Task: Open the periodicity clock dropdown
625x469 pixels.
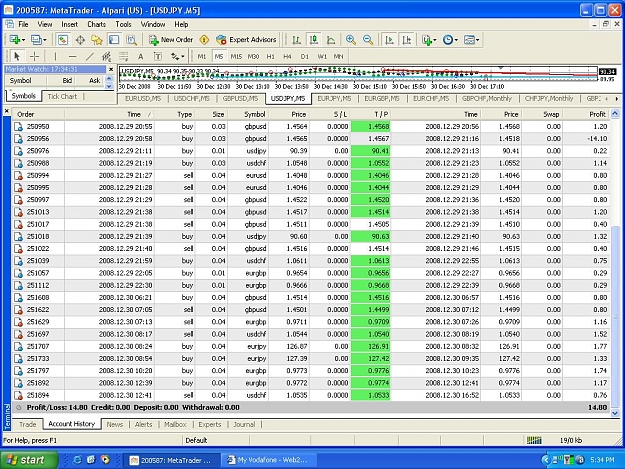Action: click(450, 39)
